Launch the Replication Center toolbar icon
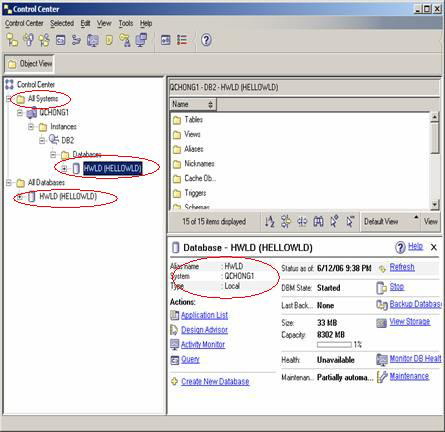 click(x=28, y=40)
